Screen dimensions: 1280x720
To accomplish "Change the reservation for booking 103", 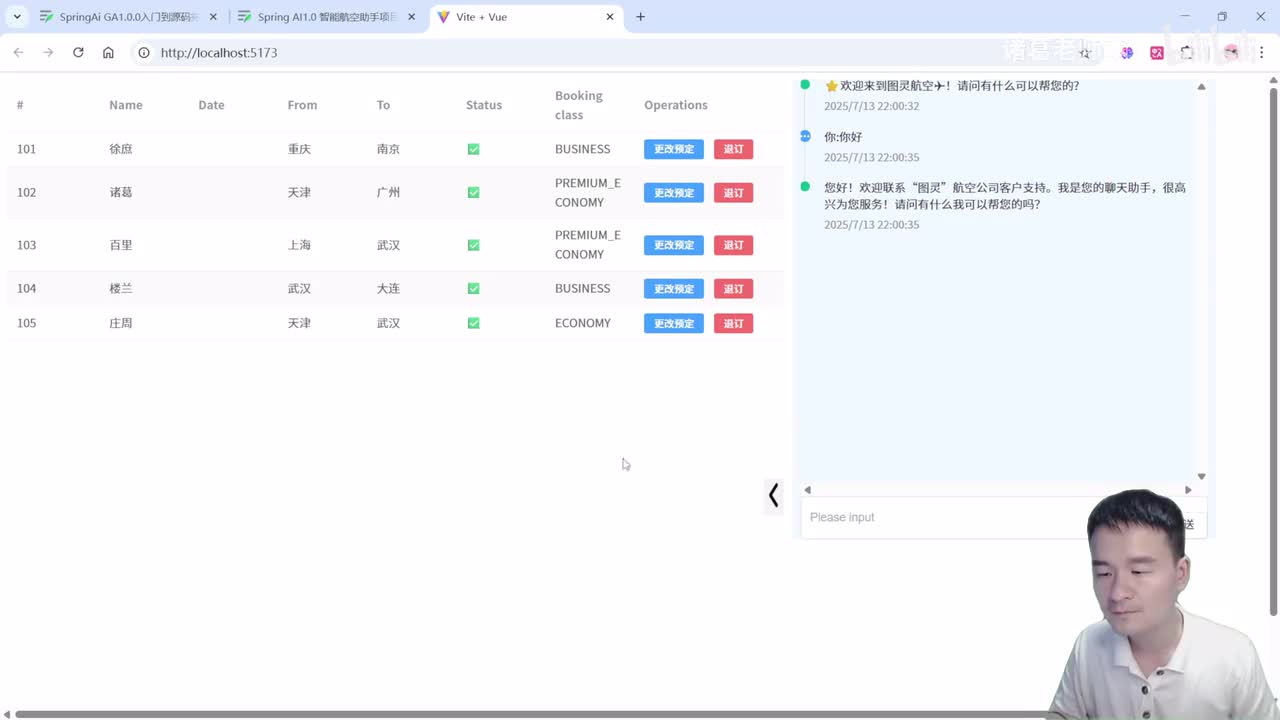I will pos(674,245).
